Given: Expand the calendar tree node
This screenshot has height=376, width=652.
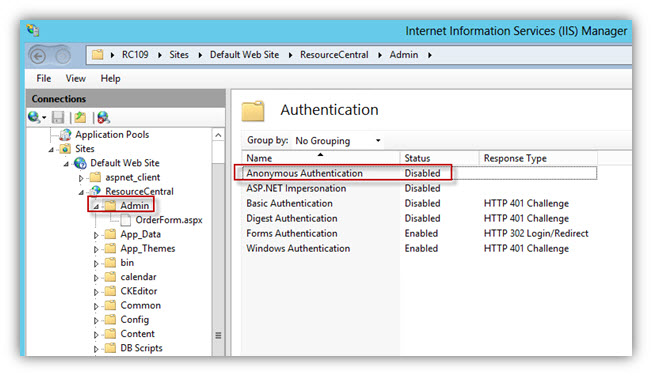Looking at the screenshot, I should tap(96, 278).
